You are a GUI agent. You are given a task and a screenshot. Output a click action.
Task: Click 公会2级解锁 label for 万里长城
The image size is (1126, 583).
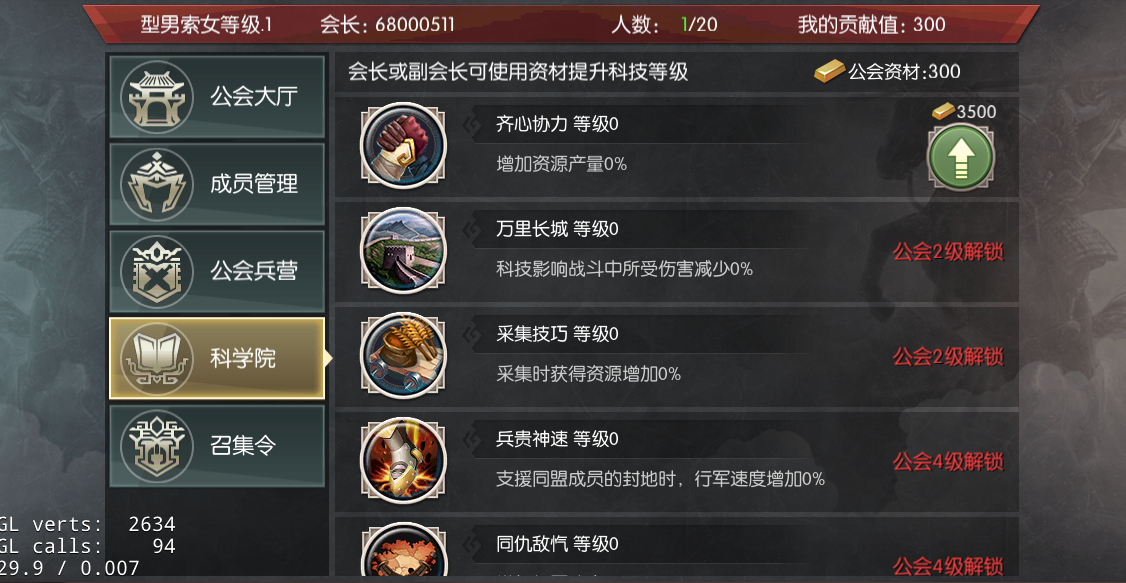point(948,252)
